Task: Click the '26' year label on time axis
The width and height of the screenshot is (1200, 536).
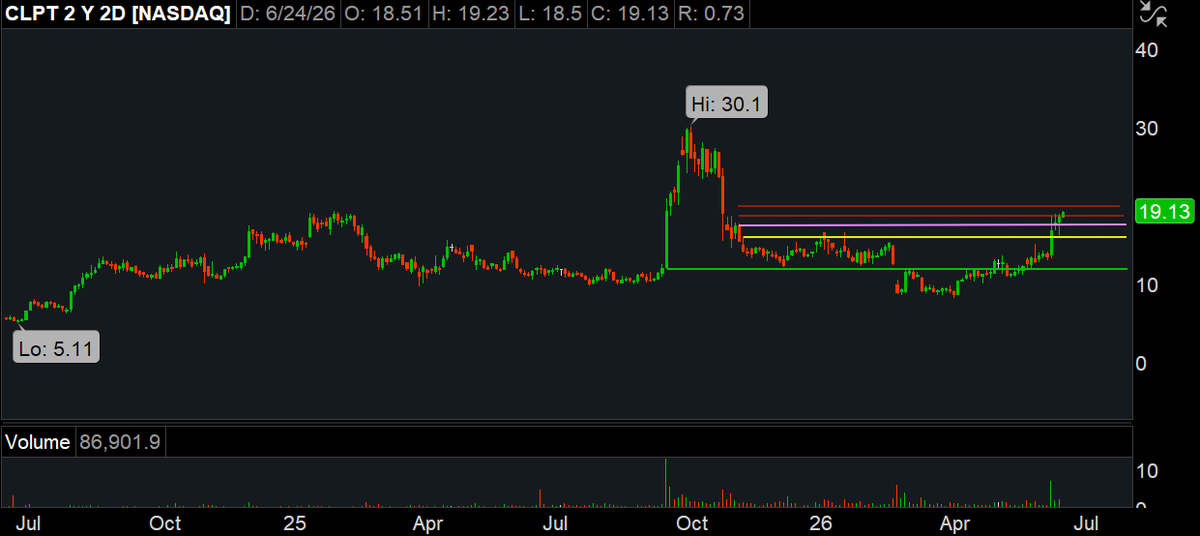Action: pos(821,523)
